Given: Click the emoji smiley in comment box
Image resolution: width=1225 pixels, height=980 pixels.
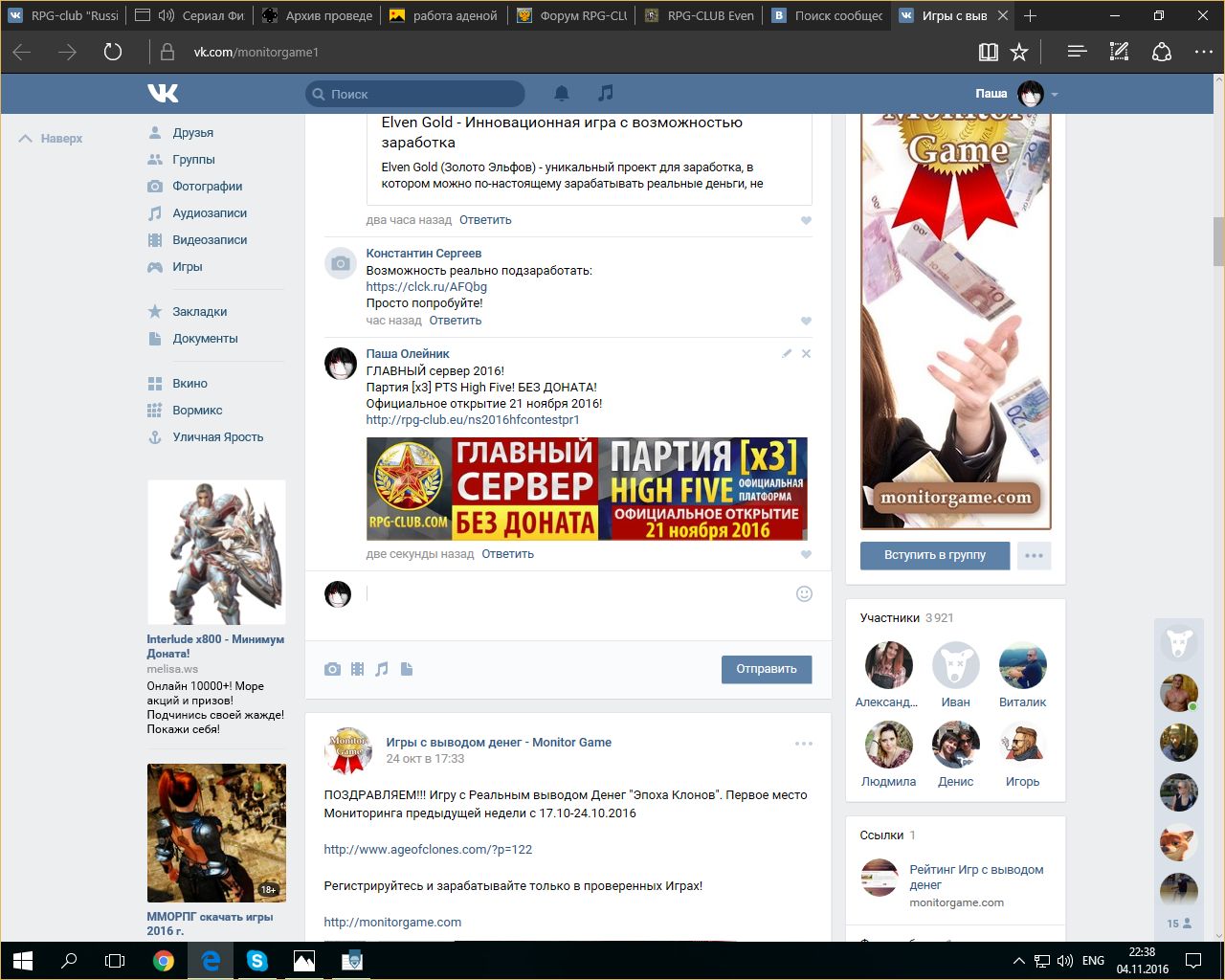Looking at the screenshot, I should [804, 593].
